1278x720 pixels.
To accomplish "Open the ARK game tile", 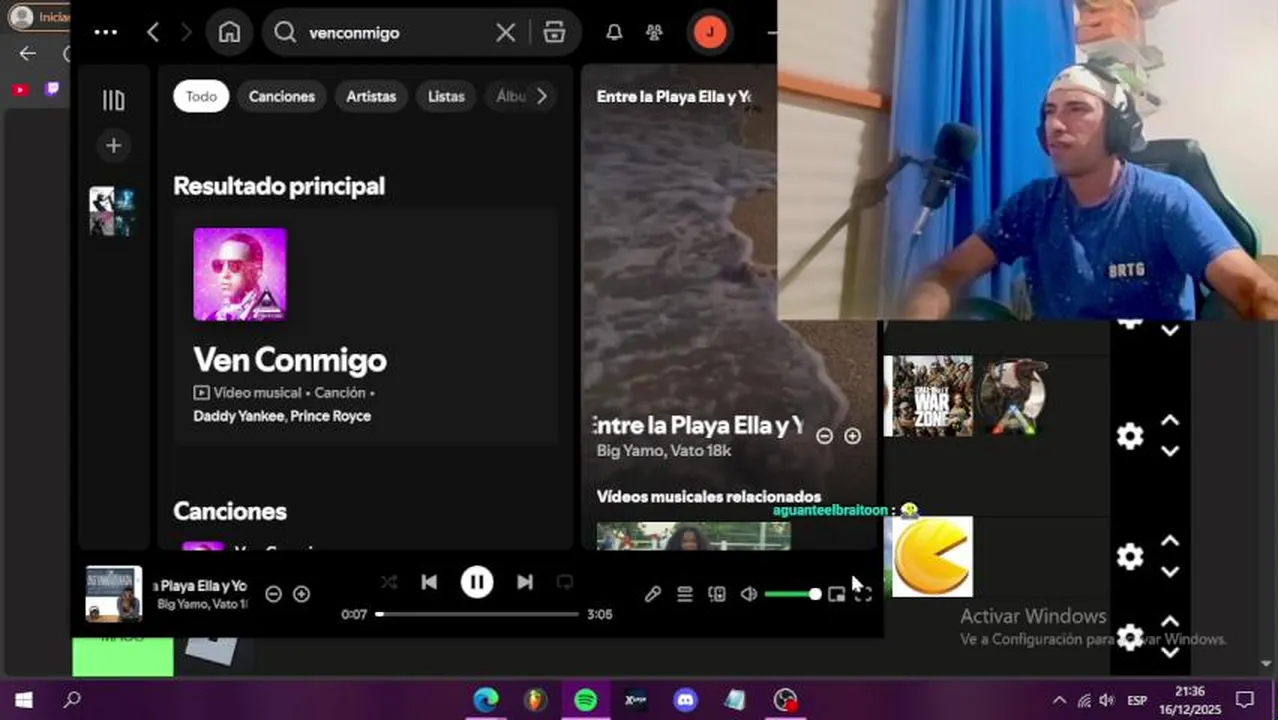I will pyautogui.click(x=1014, y=396).
